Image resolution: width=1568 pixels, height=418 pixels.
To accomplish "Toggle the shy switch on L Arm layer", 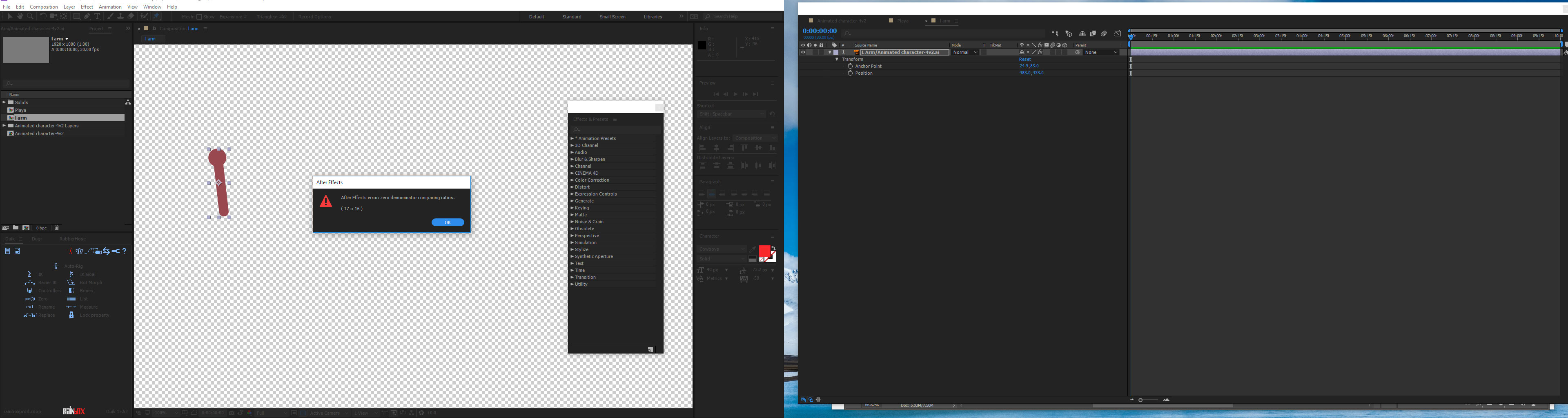I will (x=1022, y=52).
